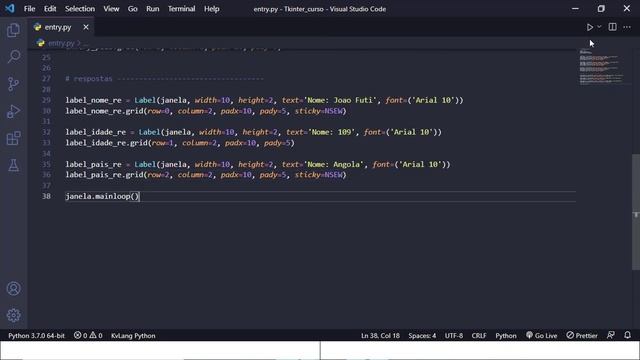Screen dimensions: 640x360
Task: Change encoding via UTF-8
Action: 454,336
